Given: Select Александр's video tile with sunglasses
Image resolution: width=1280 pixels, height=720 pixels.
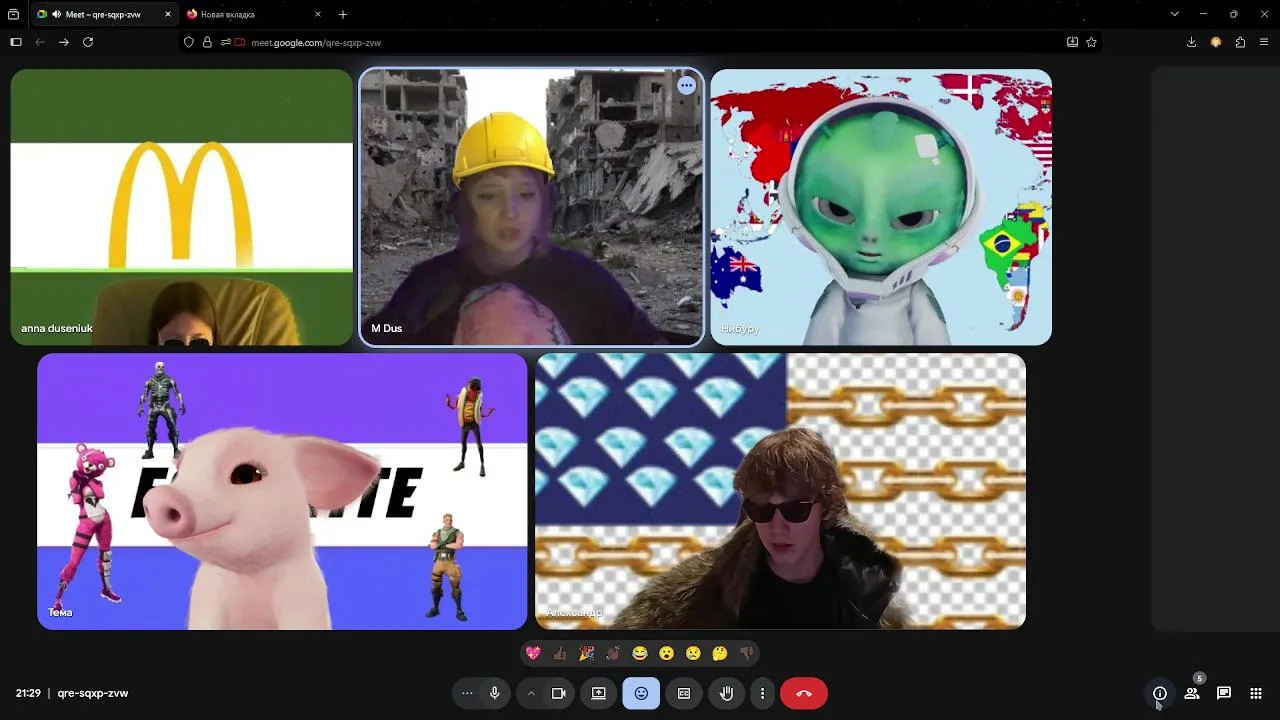Looking at the screenshot, I should click(781, 491).
